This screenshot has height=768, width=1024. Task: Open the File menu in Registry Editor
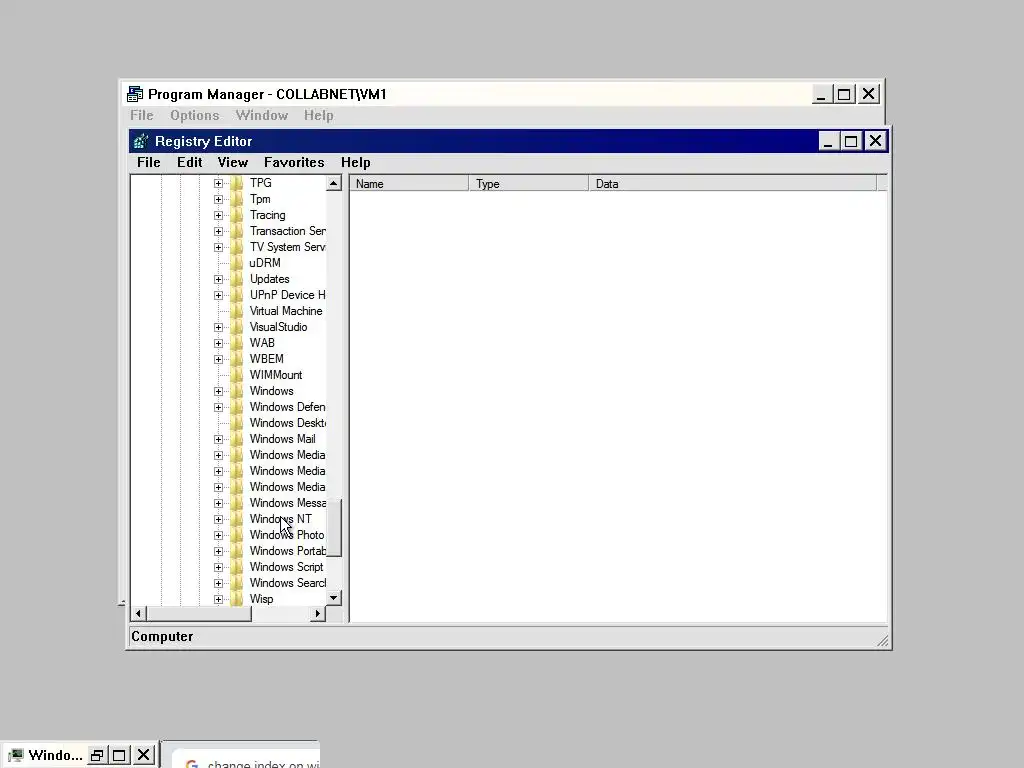[148, 163]
